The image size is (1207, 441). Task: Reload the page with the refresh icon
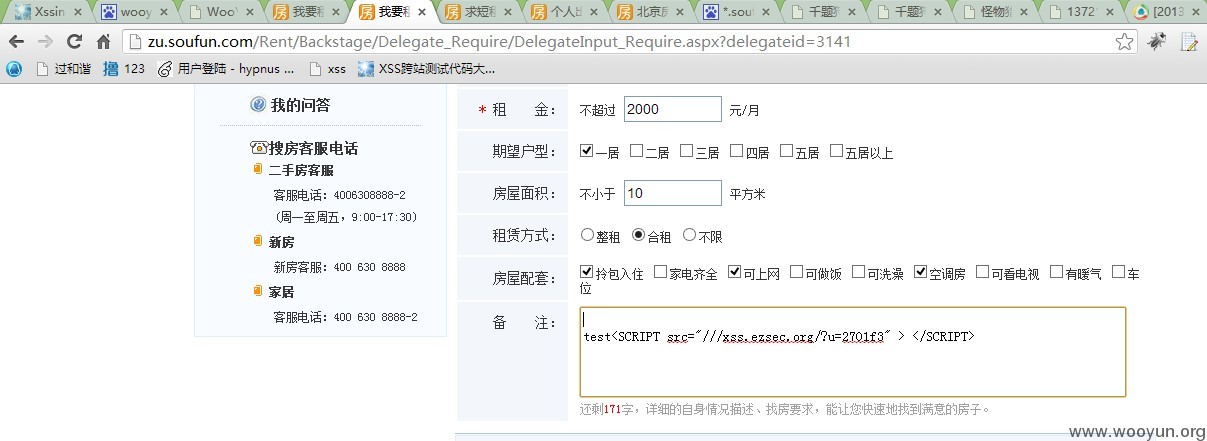tap(74, 42)
